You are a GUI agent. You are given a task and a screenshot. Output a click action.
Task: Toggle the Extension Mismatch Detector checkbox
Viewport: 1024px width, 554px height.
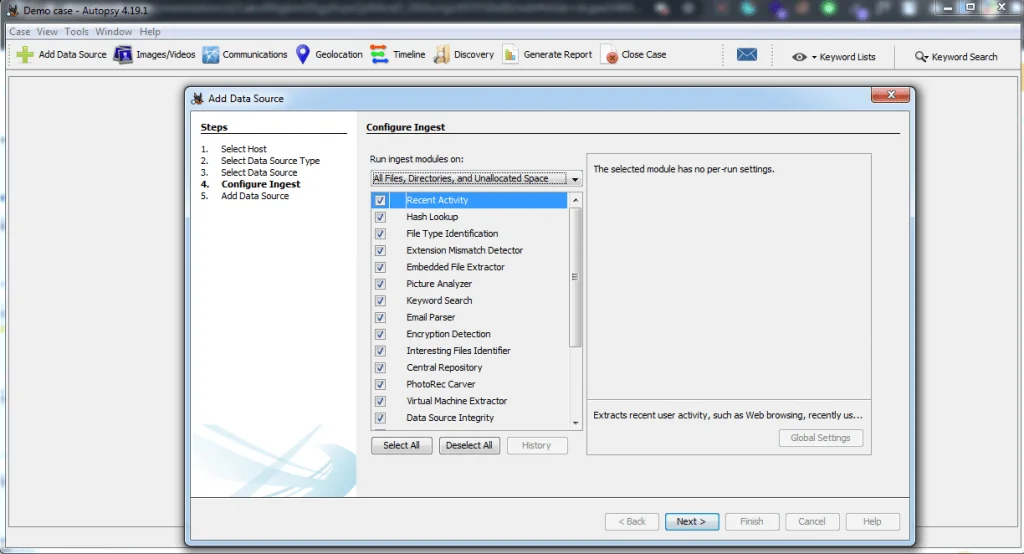tap(380, 250)
